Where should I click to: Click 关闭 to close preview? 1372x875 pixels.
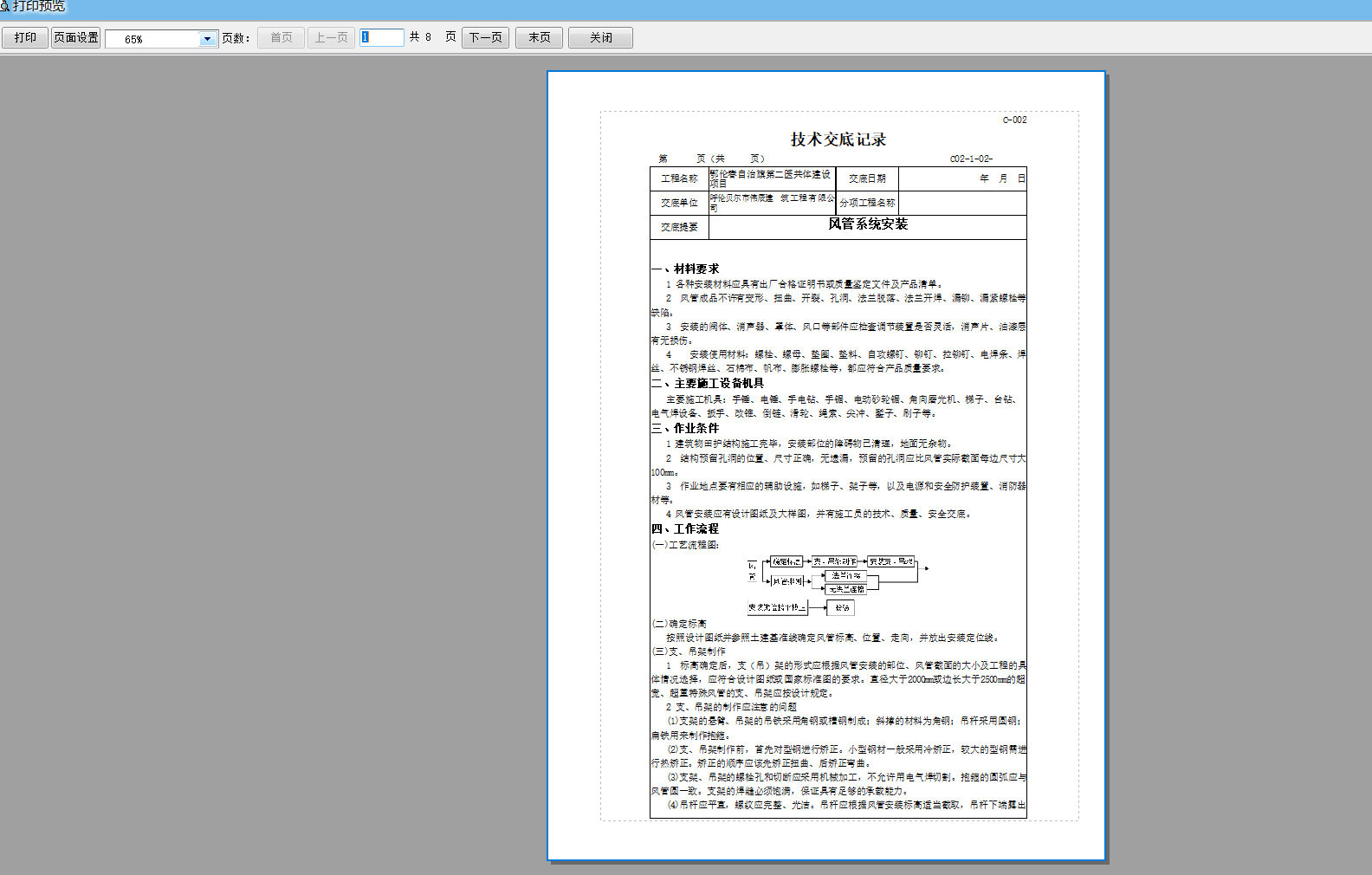(x=600, y=38)
